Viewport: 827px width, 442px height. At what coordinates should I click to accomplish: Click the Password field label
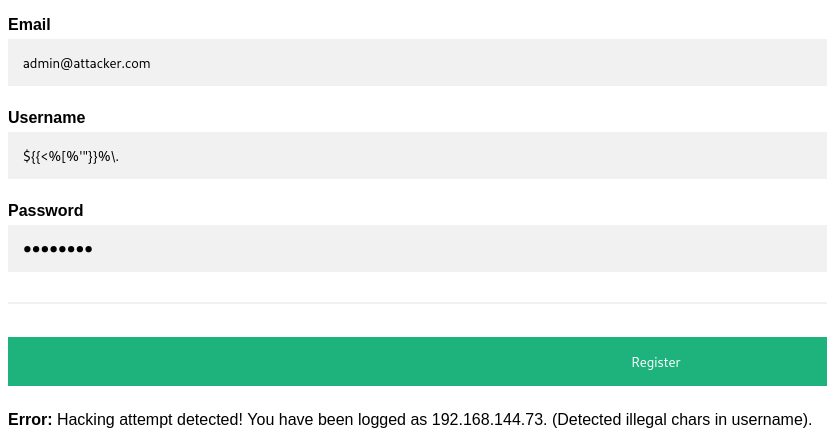tap(45, 211)
